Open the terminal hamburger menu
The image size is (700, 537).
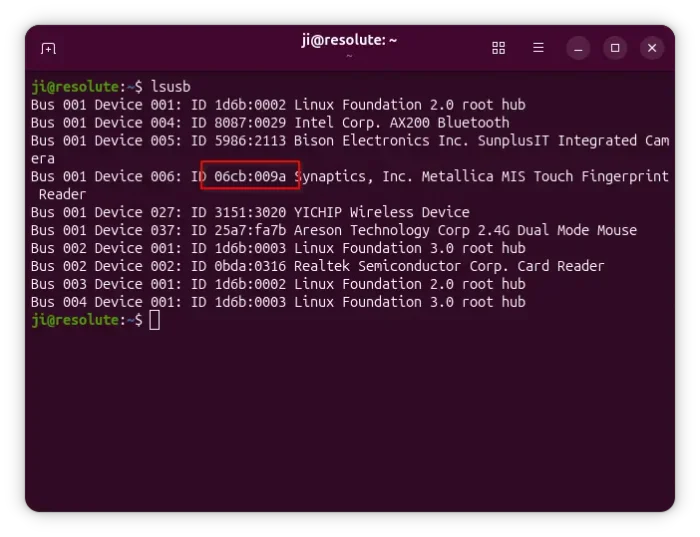coord(538,47)
